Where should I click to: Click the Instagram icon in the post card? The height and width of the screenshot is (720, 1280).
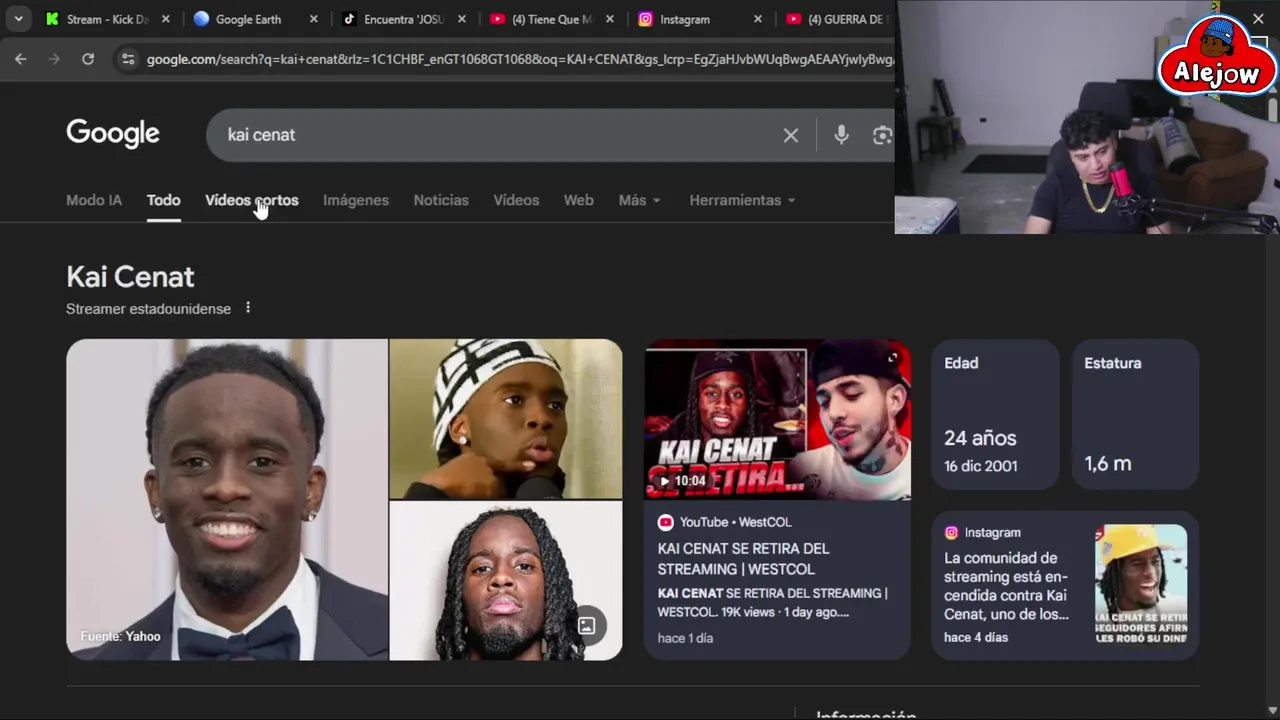[951, 533]
